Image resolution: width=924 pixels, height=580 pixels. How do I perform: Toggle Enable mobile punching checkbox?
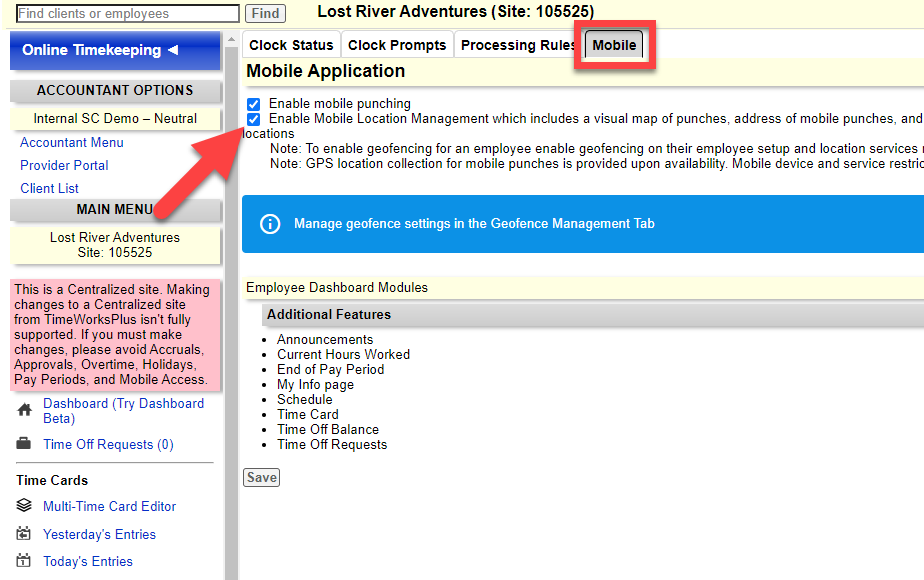click(x=253, y=104)
